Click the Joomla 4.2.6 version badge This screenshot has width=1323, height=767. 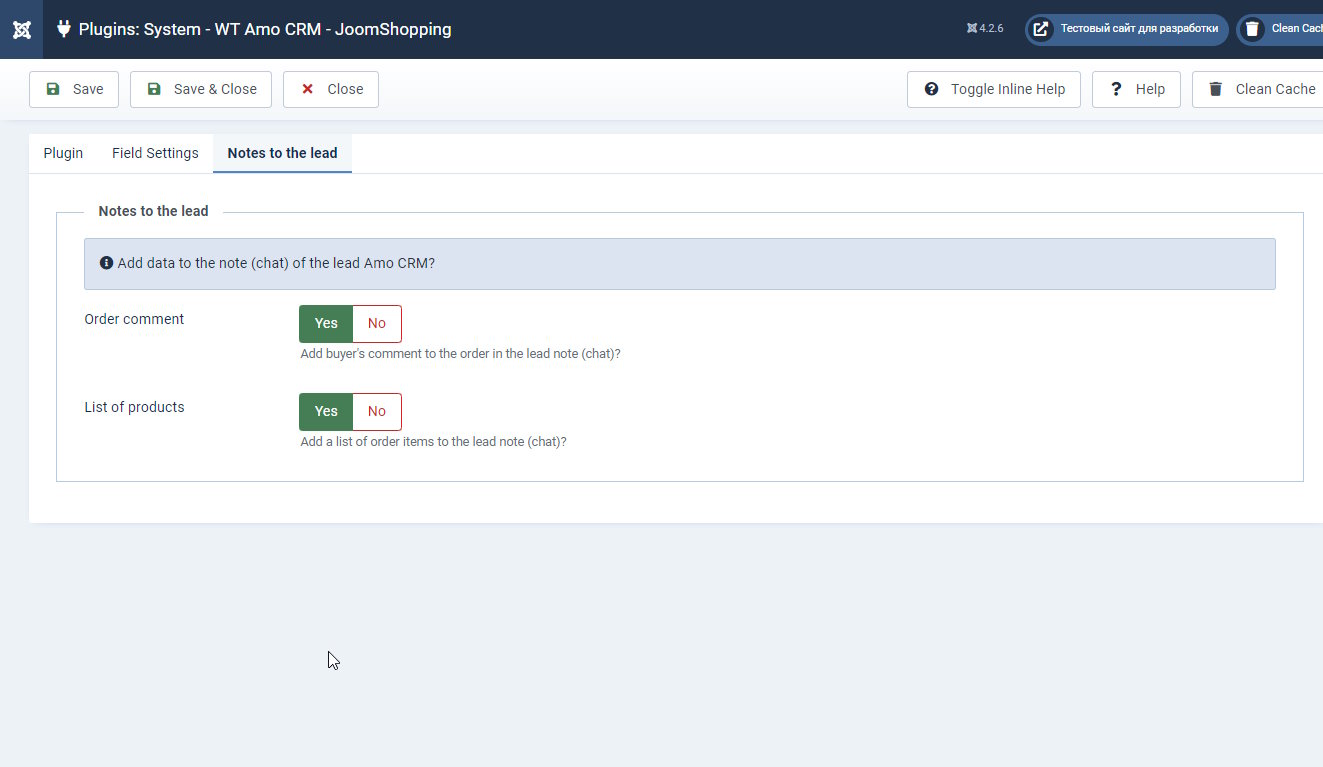(985, 29)
